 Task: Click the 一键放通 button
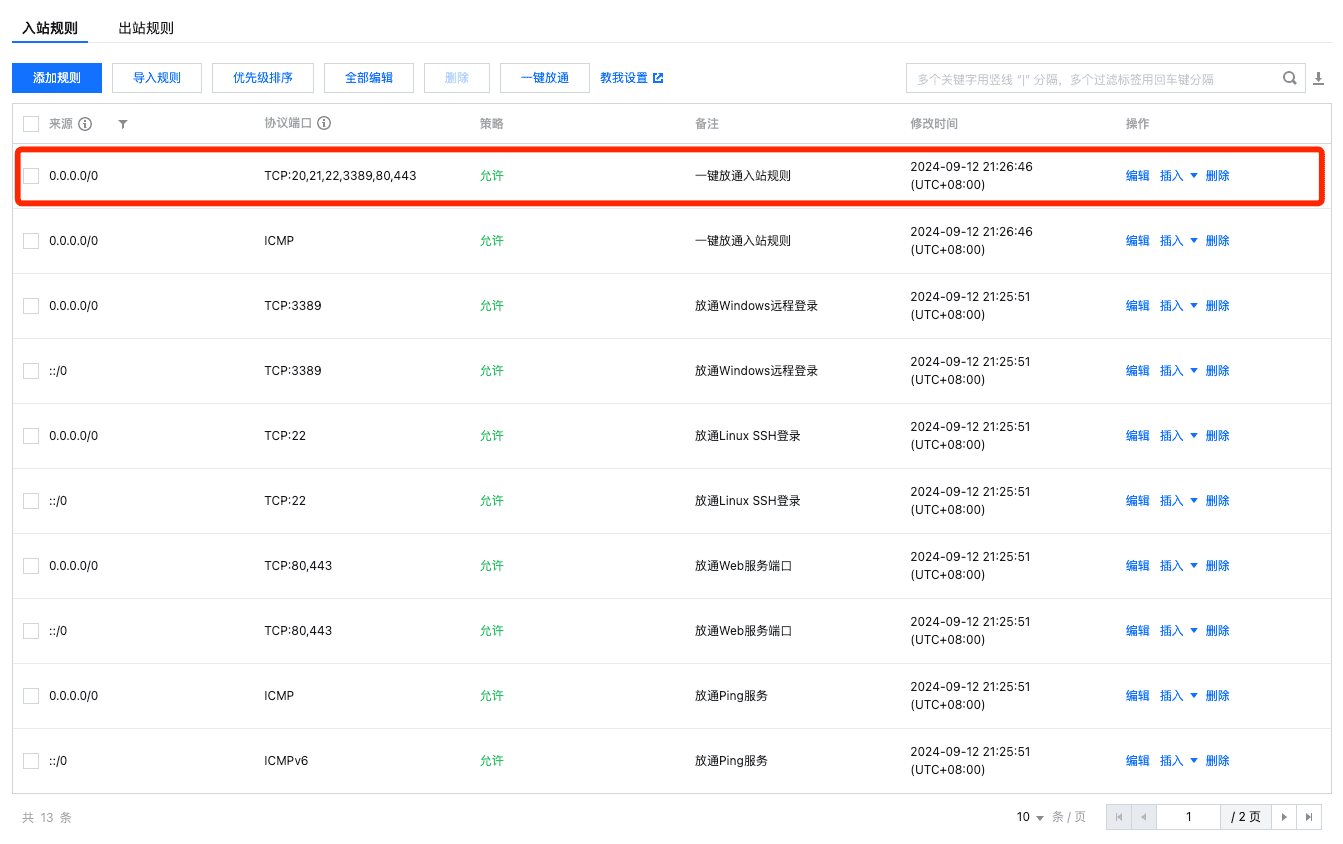coord(544,77)
